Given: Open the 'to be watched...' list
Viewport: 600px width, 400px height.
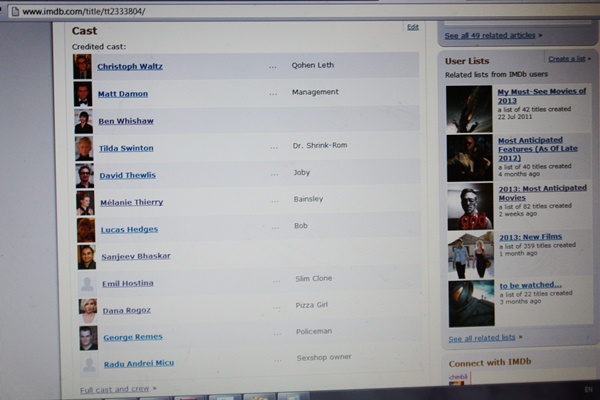Looking at the screenshot, I should tap(529, 285).
